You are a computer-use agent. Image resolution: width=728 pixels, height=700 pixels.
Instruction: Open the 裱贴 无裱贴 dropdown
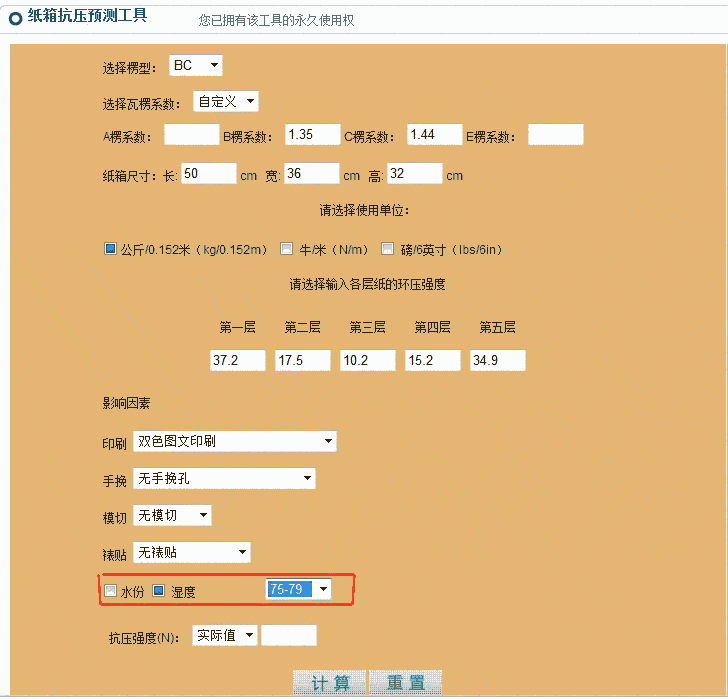click(x=191, y=552)
